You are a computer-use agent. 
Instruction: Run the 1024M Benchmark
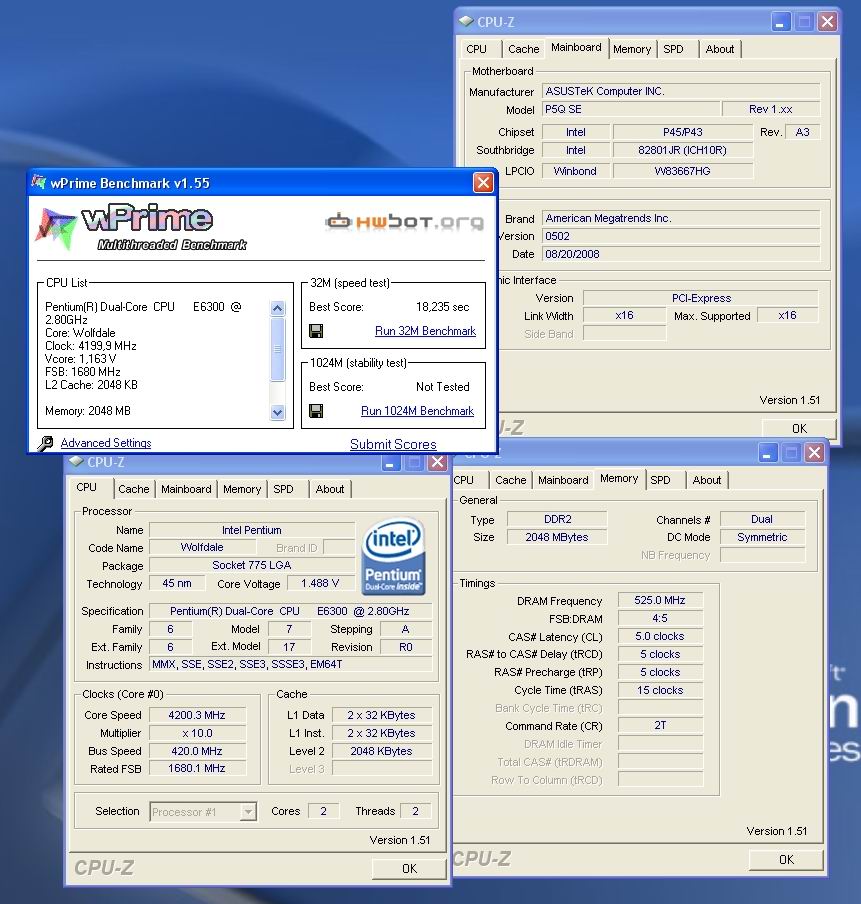(418, 410)
